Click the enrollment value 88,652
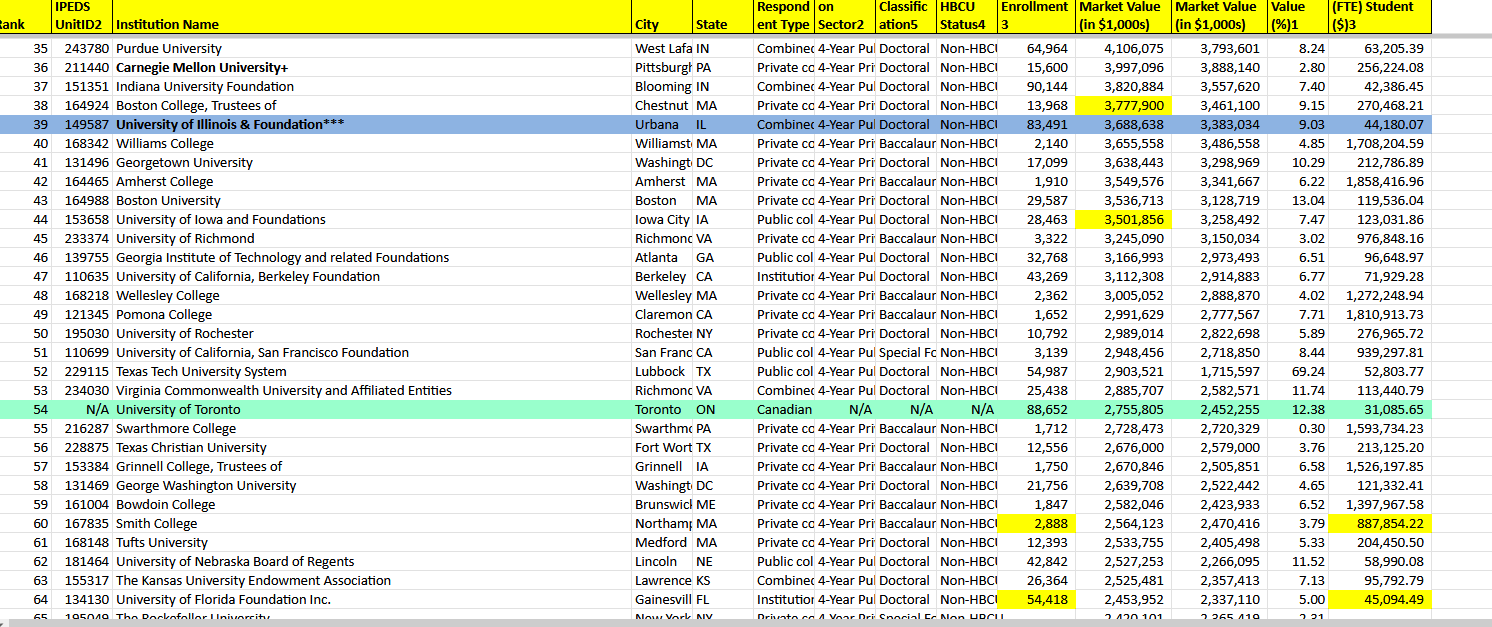 coord(1035,409)
